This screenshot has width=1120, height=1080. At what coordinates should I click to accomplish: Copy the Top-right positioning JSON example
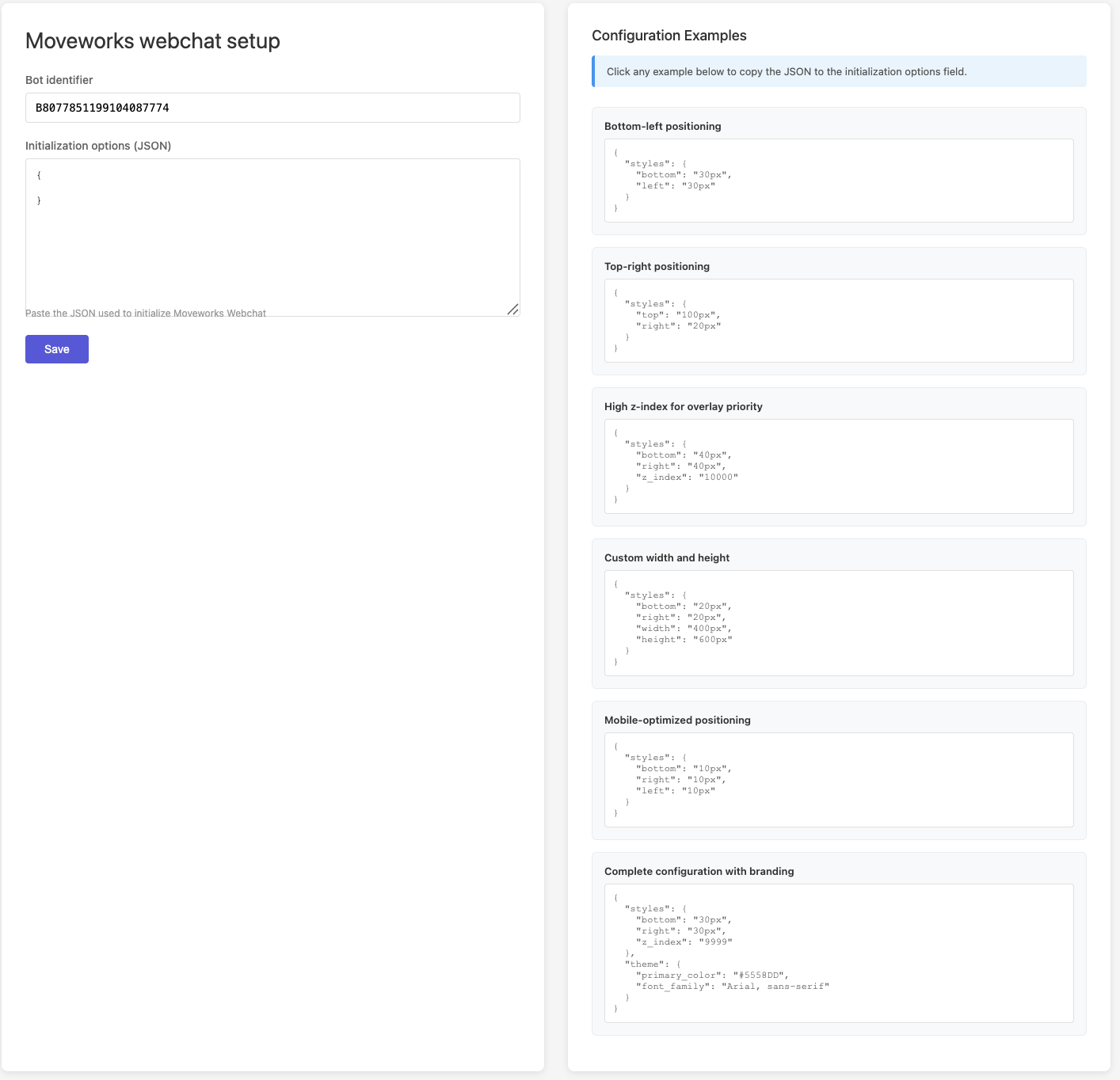point(839,321)
